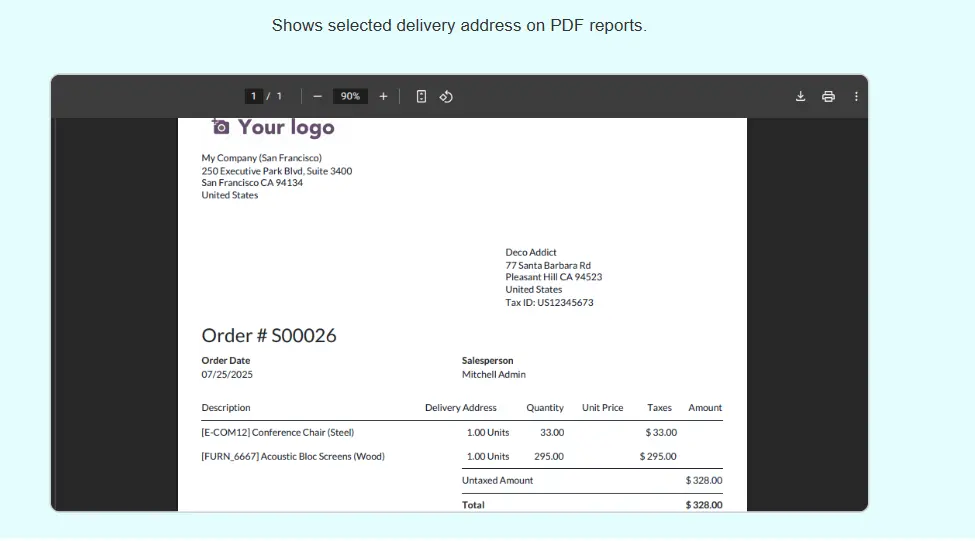Select the current page number field
This screenshot has width=975, height=541.
click(x=254, y=96)
